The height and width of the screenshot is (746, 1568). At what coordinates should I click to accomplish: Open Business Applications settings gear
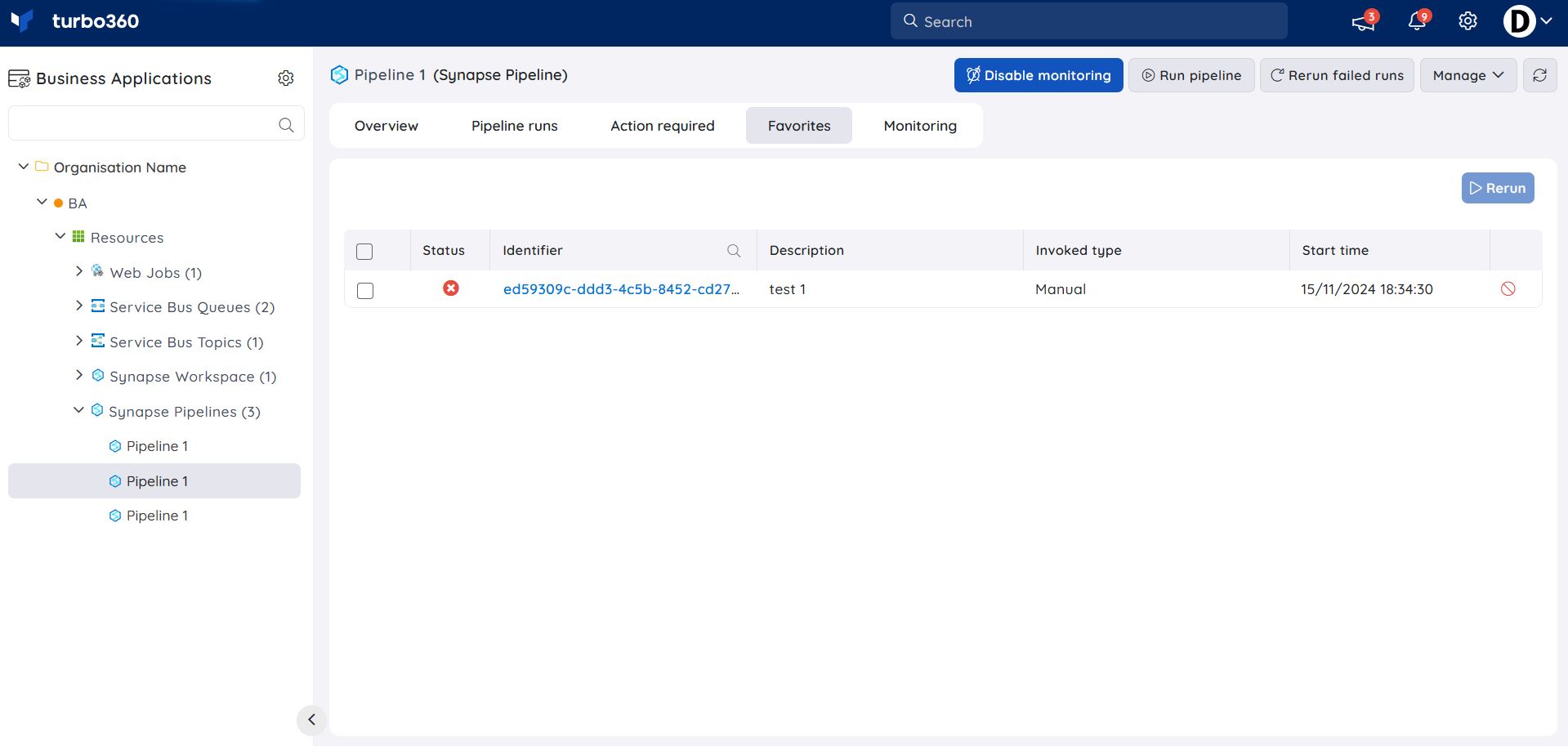point(286,78)
